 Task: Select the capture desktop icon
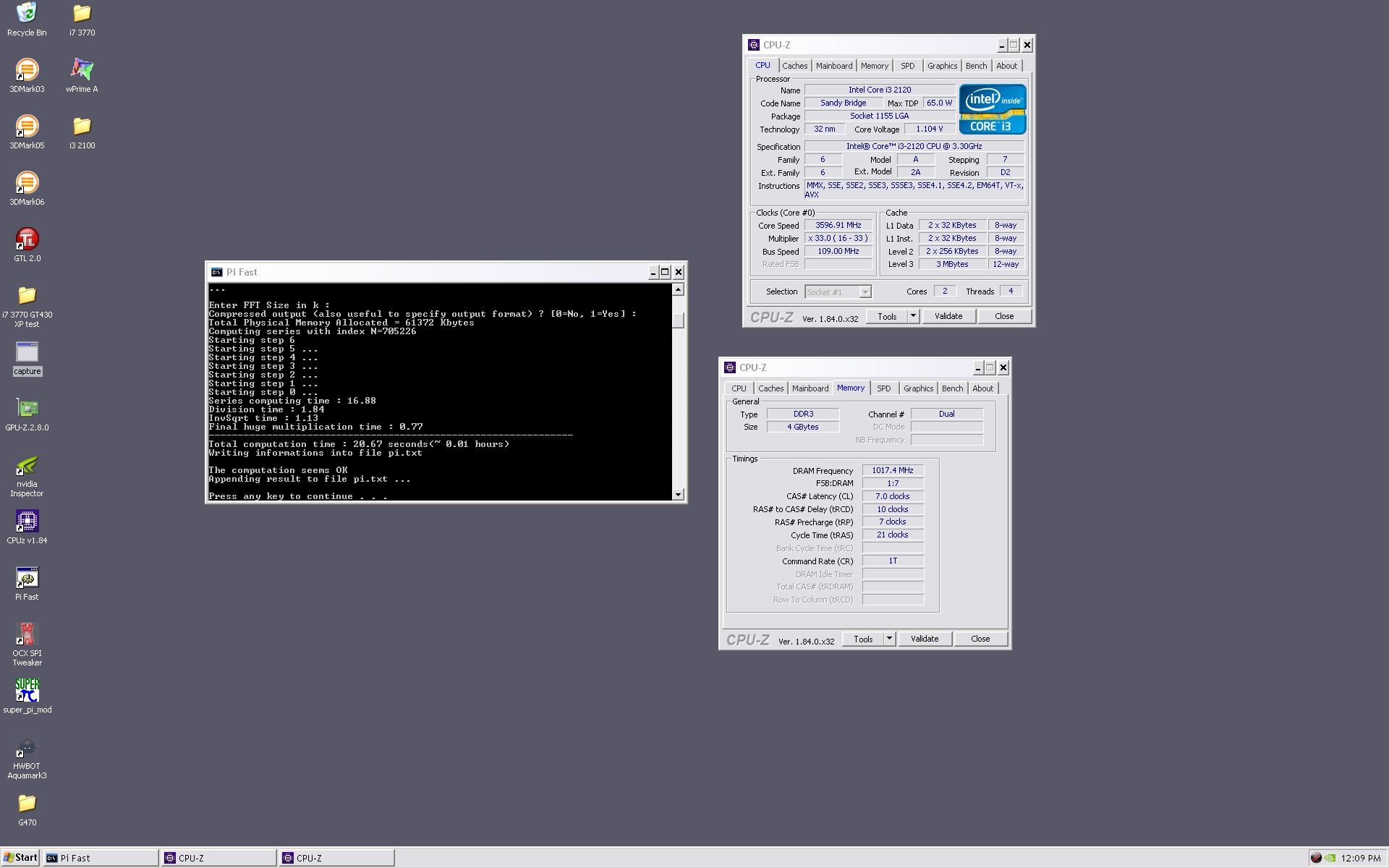(x=27, y=352)
